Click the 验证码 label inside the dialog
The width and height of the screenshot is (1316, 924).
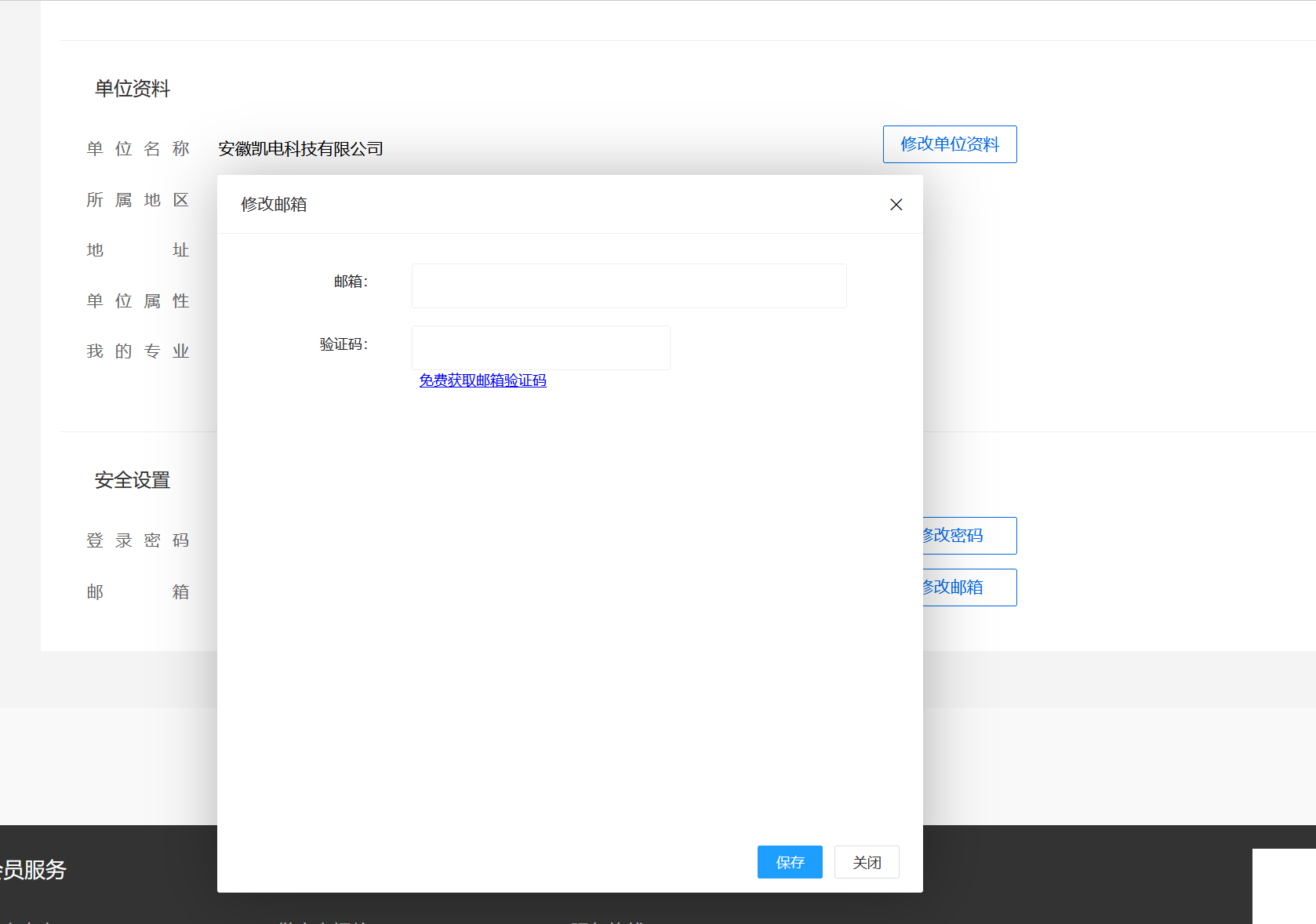point(344,344)
